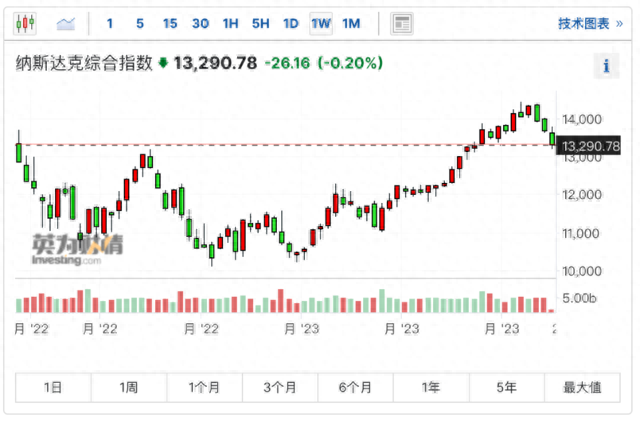This screenshot has height=421, width=640.
Task: Select the 最大值 range button
Action: coord(582,387)
